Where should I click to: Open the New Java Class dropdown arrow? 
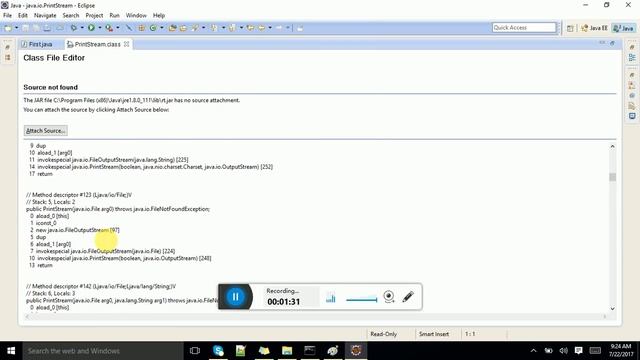[162, 28]
